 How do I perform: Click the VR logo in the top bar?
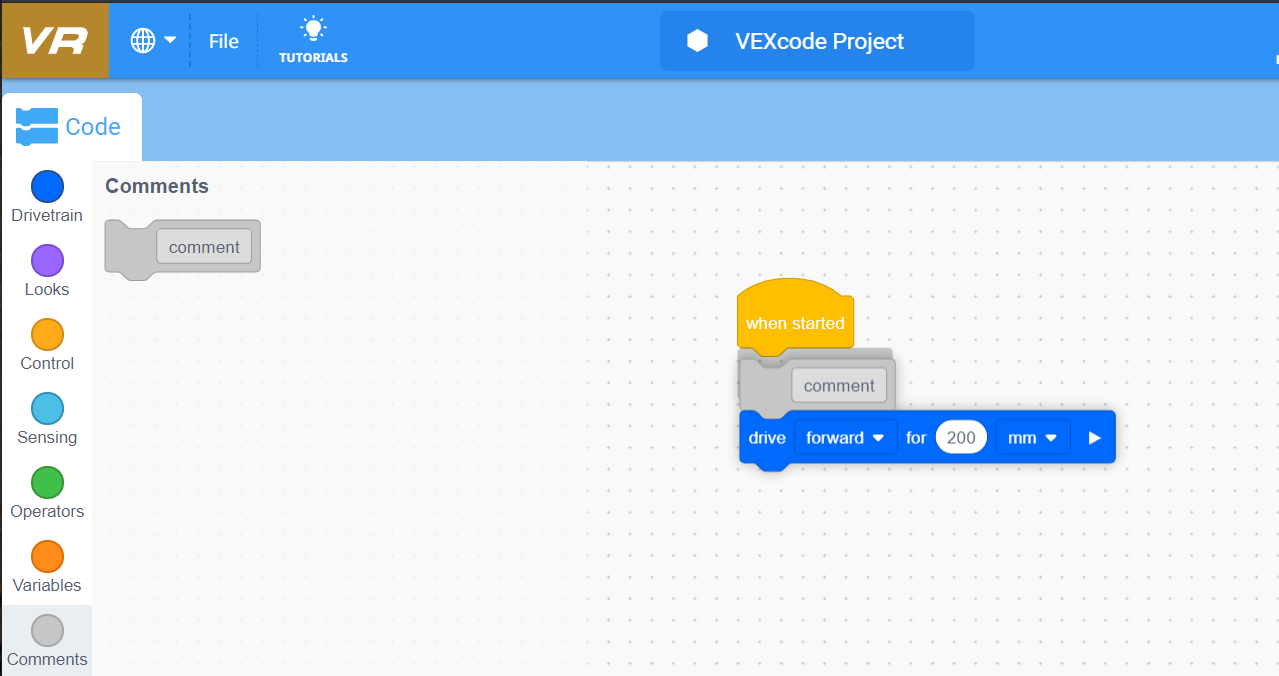(55, 40)
